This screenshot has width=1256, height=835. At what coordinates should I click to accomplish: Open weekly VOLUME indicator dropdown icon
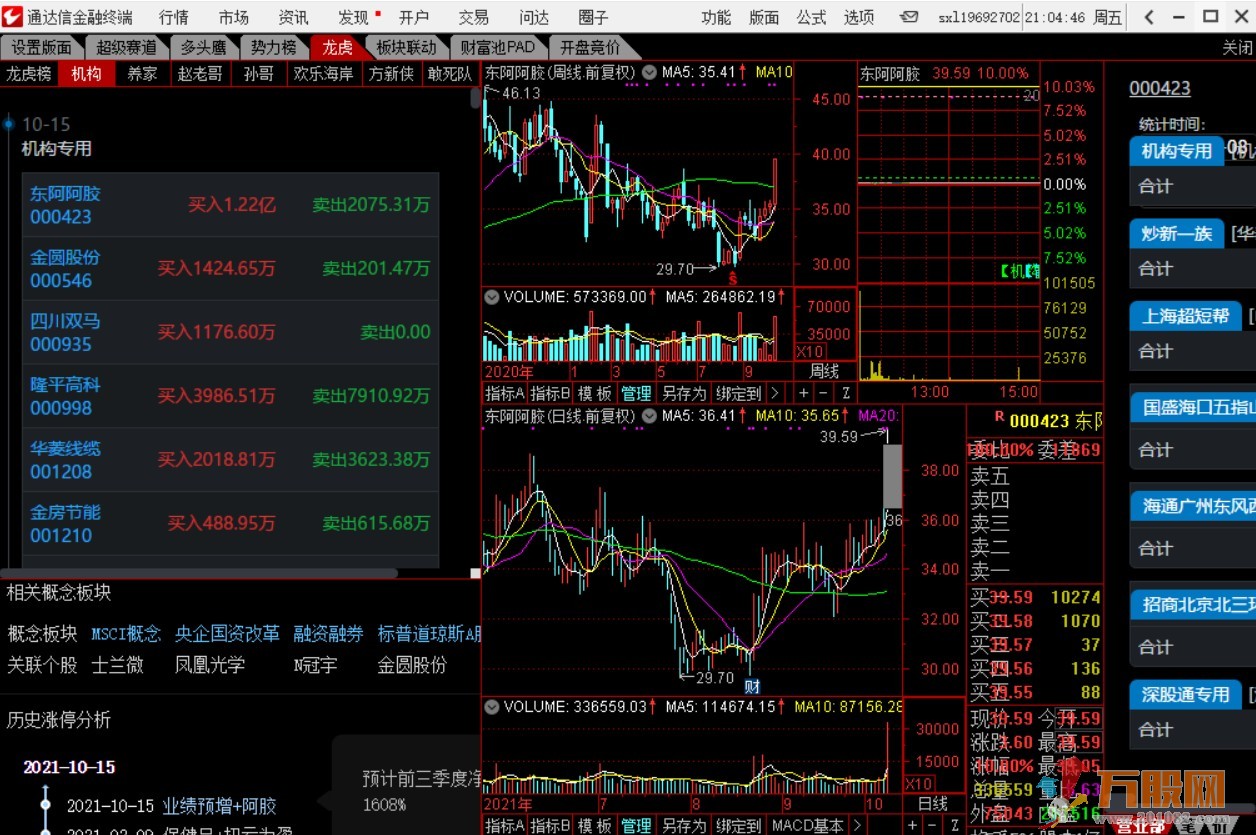492,297
